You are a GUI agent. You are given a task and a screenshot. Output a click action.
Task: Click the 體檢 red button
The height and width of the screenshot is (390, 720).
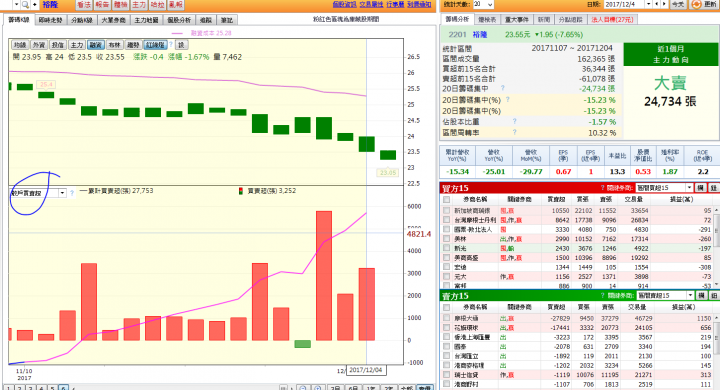click(120, 5)
